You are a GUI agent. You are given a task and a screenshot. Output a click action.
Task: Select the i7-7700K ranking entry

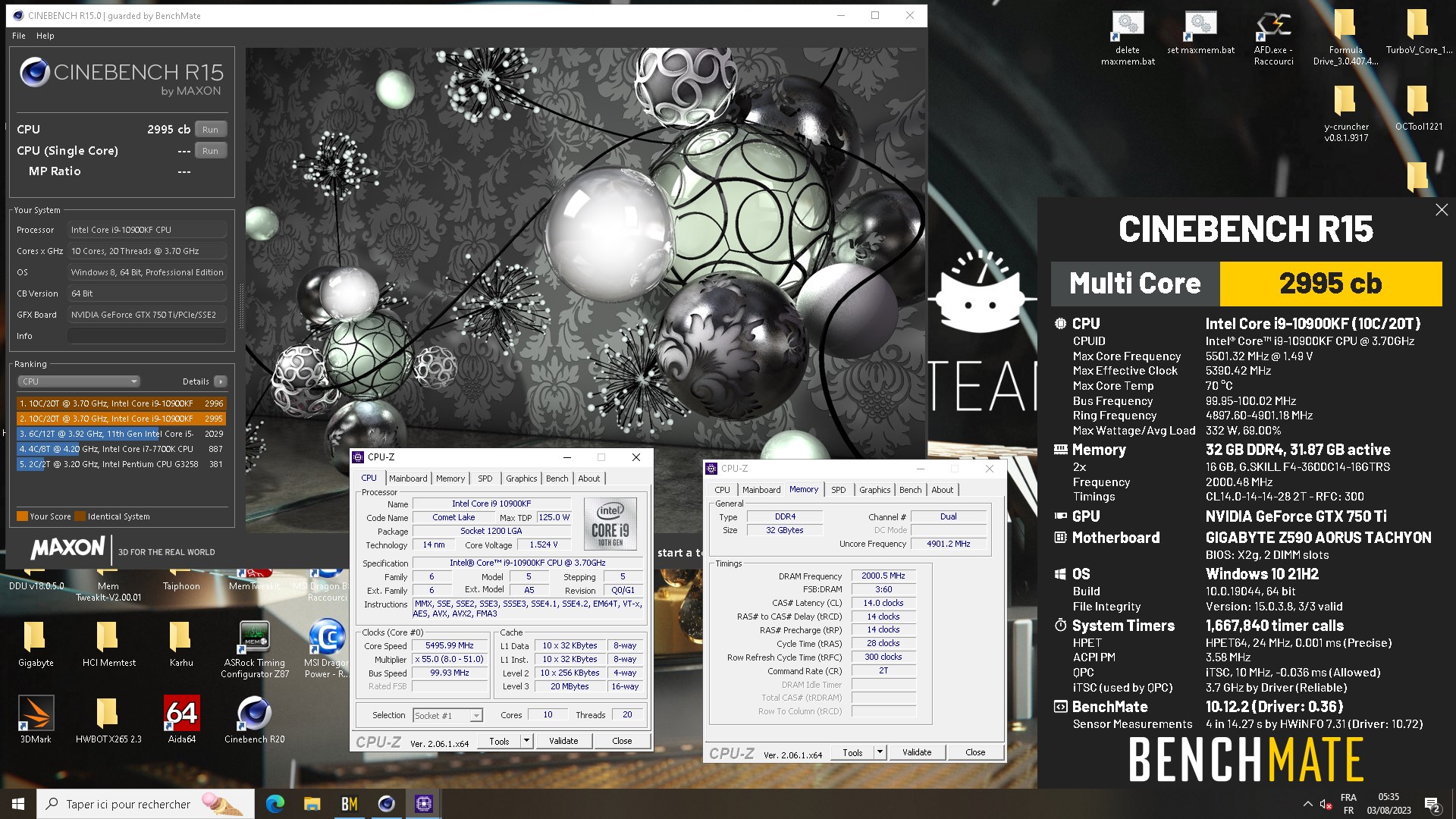[x=121, y=449]
